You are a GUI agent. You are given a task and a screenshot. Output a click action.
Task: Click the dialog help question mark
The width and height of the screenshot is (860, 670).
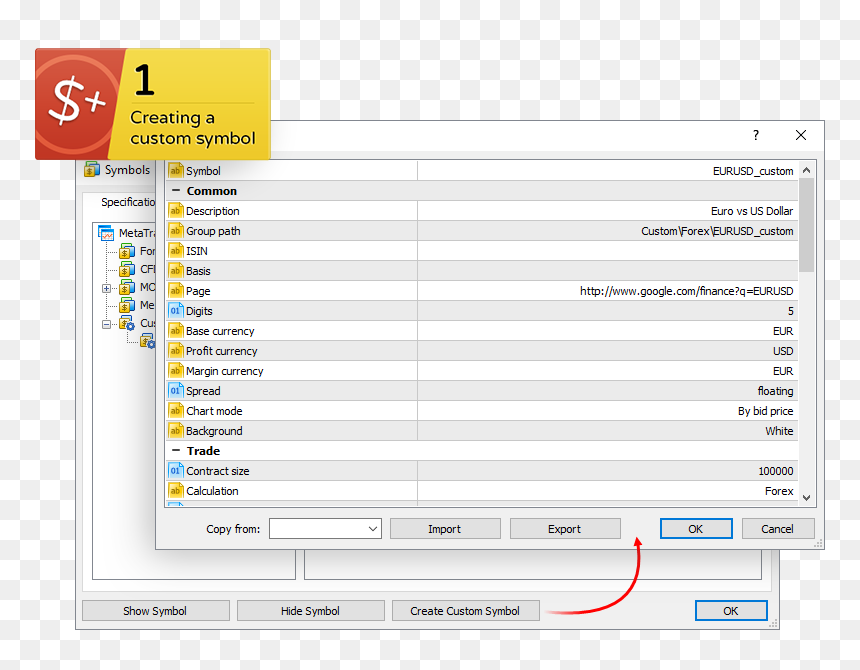756,135
